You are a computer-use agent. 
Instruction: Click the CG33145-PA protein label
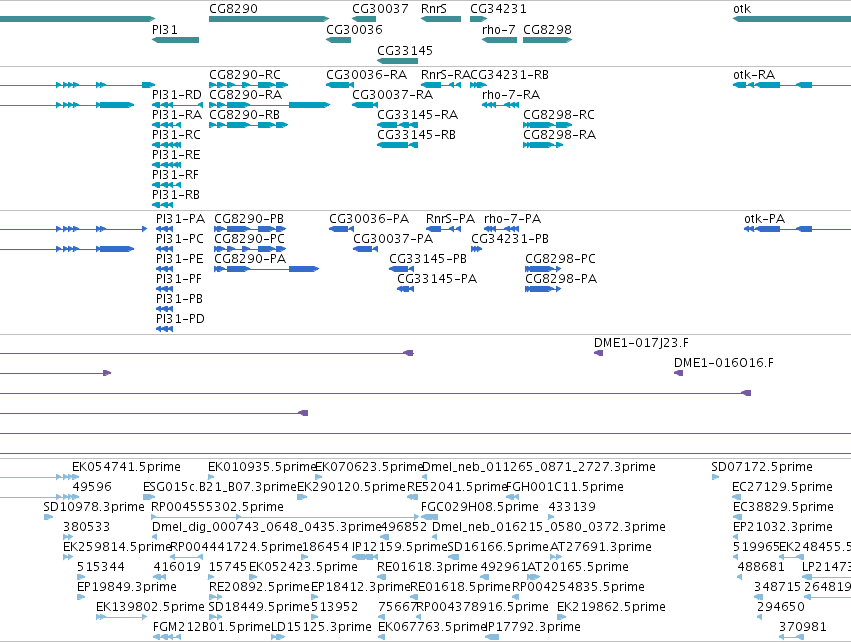[437, 279]
